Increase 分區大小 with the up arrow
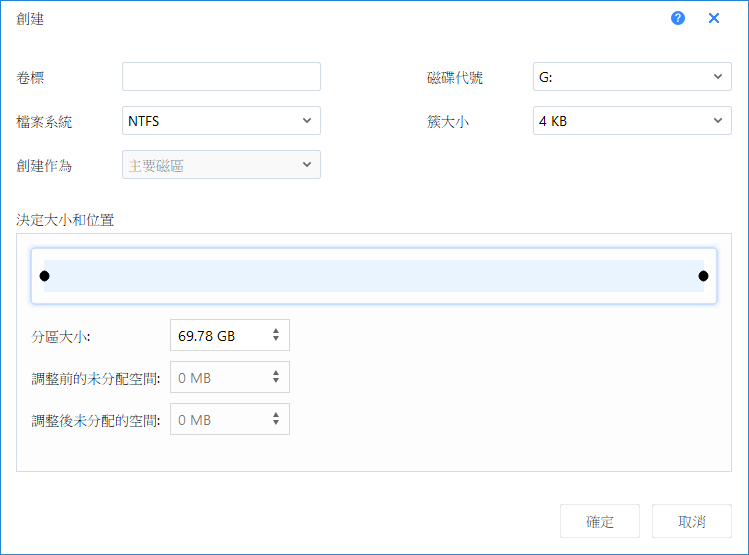The width and height of the screenshot is (749, 555). 276,332
